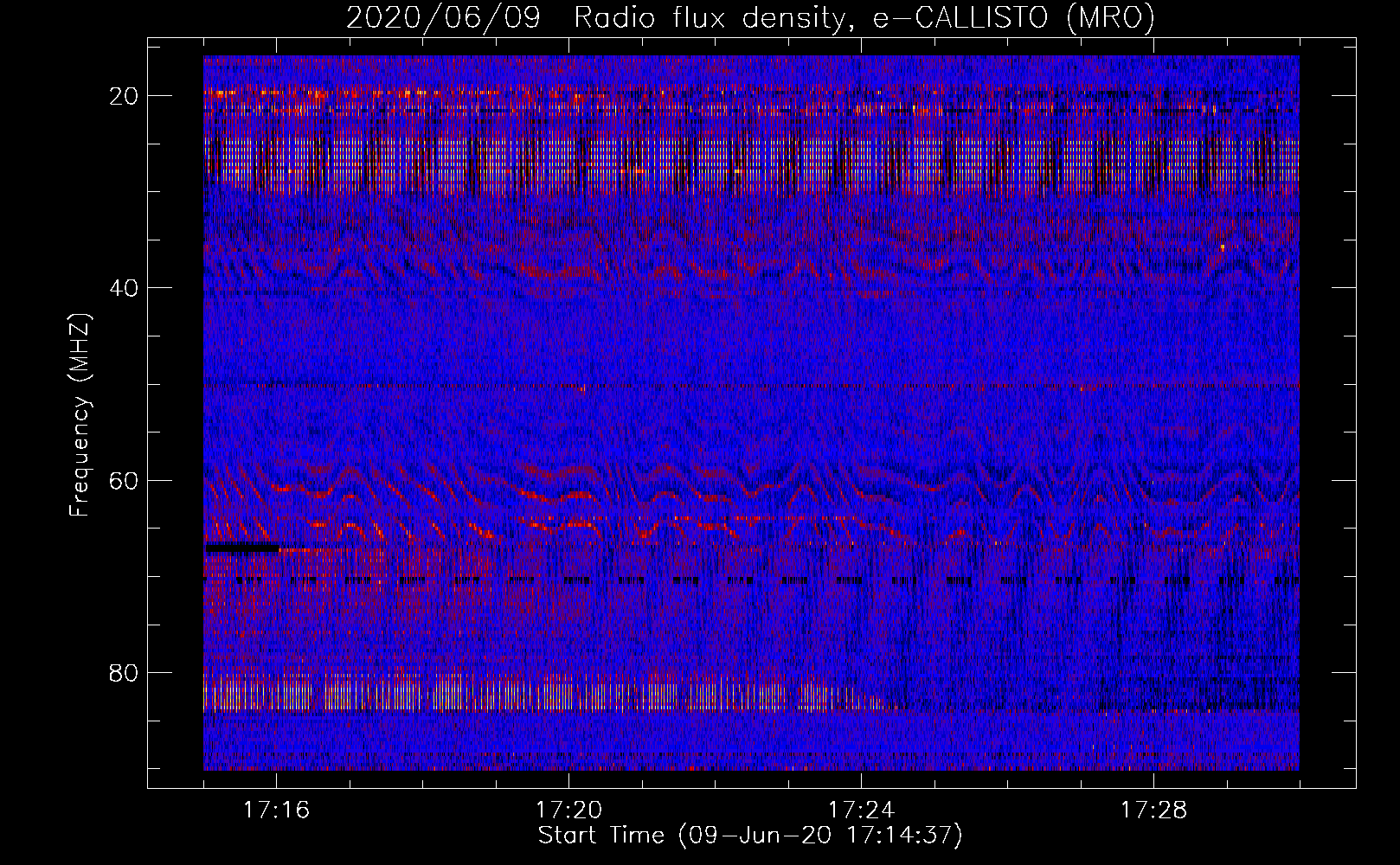Click the 80 MHz frequency tick label
The image size is (1400, 865).
(x=125, y=673)
